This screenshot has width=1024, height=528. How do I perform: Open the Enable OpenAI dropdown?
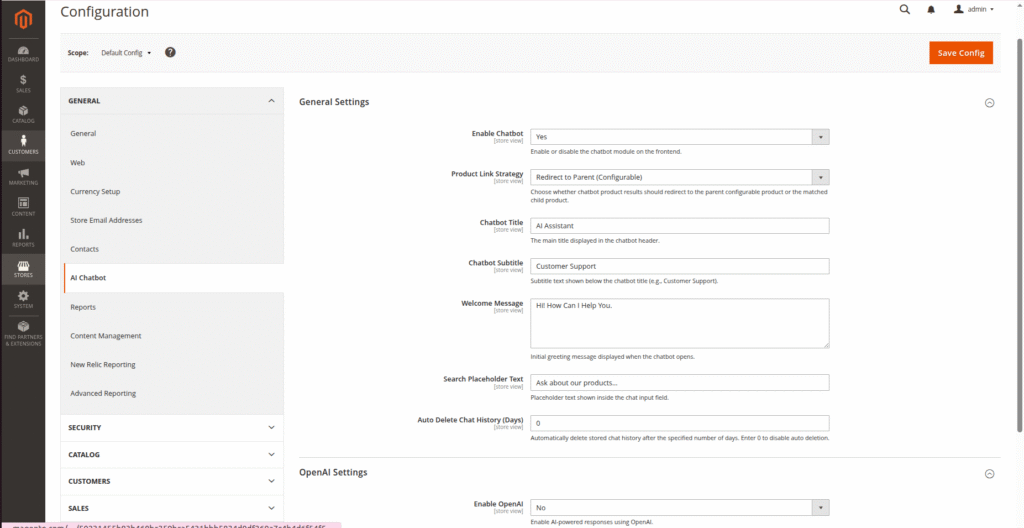pyautogui.click(x=679, y=508)
